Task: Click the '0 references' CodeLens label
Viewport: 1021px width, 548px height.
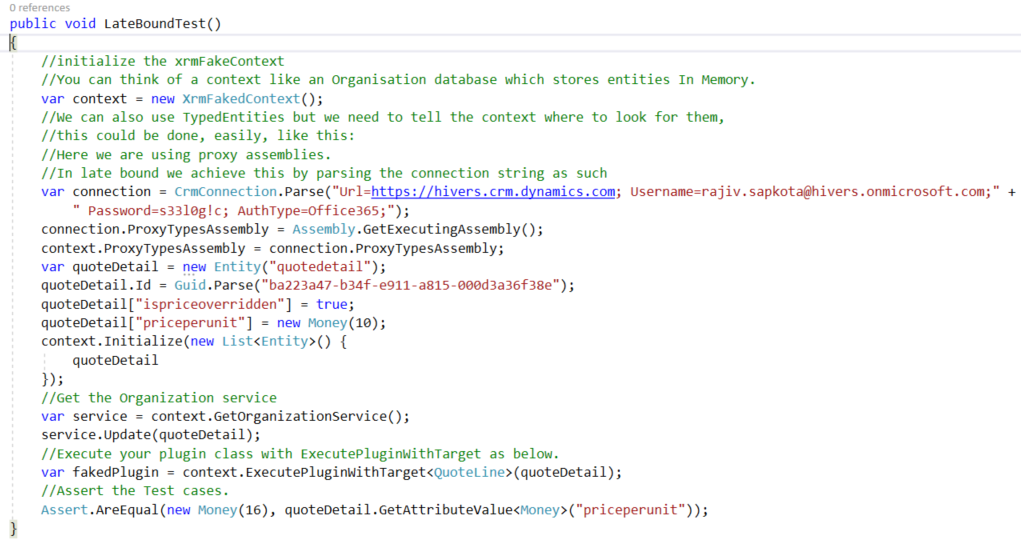Action: (40, 8)
